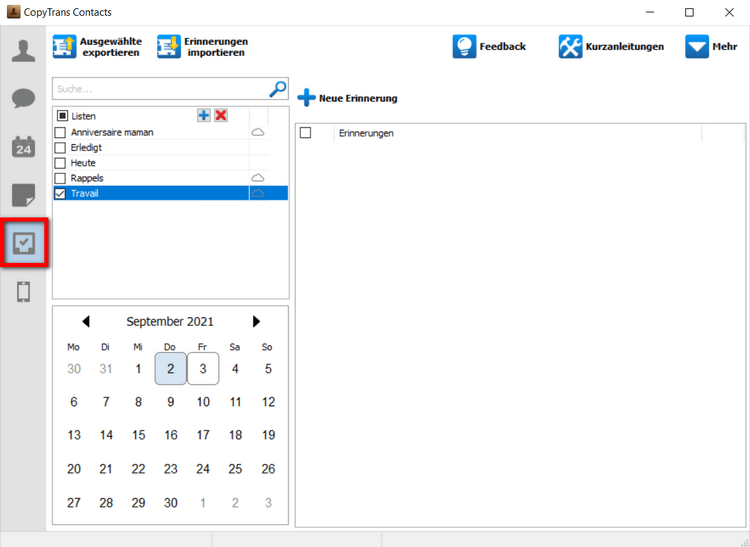Screen dimensions: 750x547
Task: Select September 1 in first calendar row
Action: point(138,369)
